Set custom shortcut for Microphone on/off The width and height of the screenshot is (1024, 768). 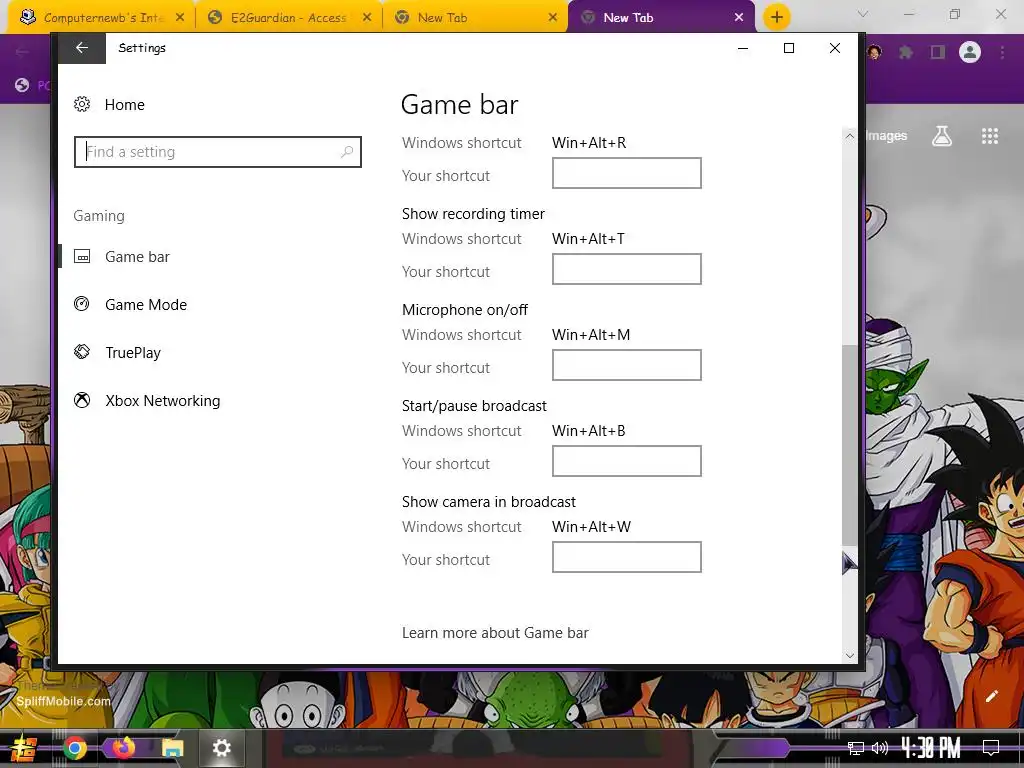(626, 365)
